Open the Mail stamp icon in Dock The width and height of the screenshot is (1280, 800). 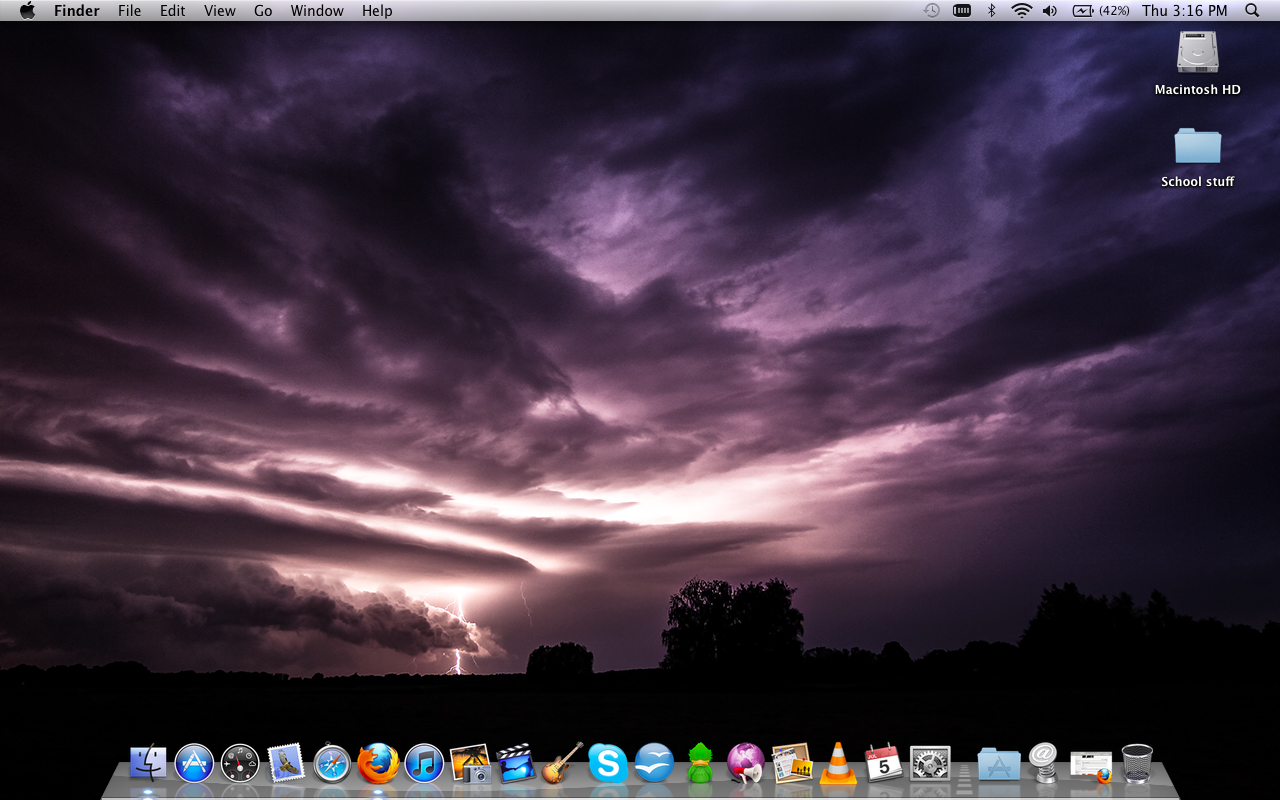(286, 763)
